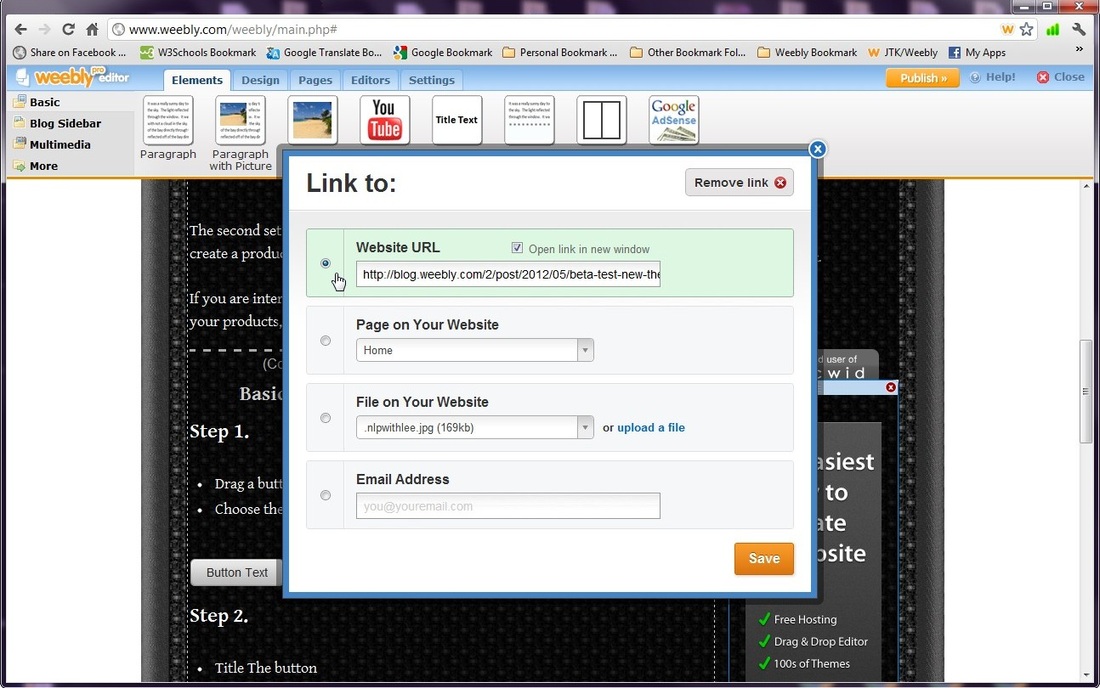
Task: Open the browser home page
Action: (x=92, y=29)
